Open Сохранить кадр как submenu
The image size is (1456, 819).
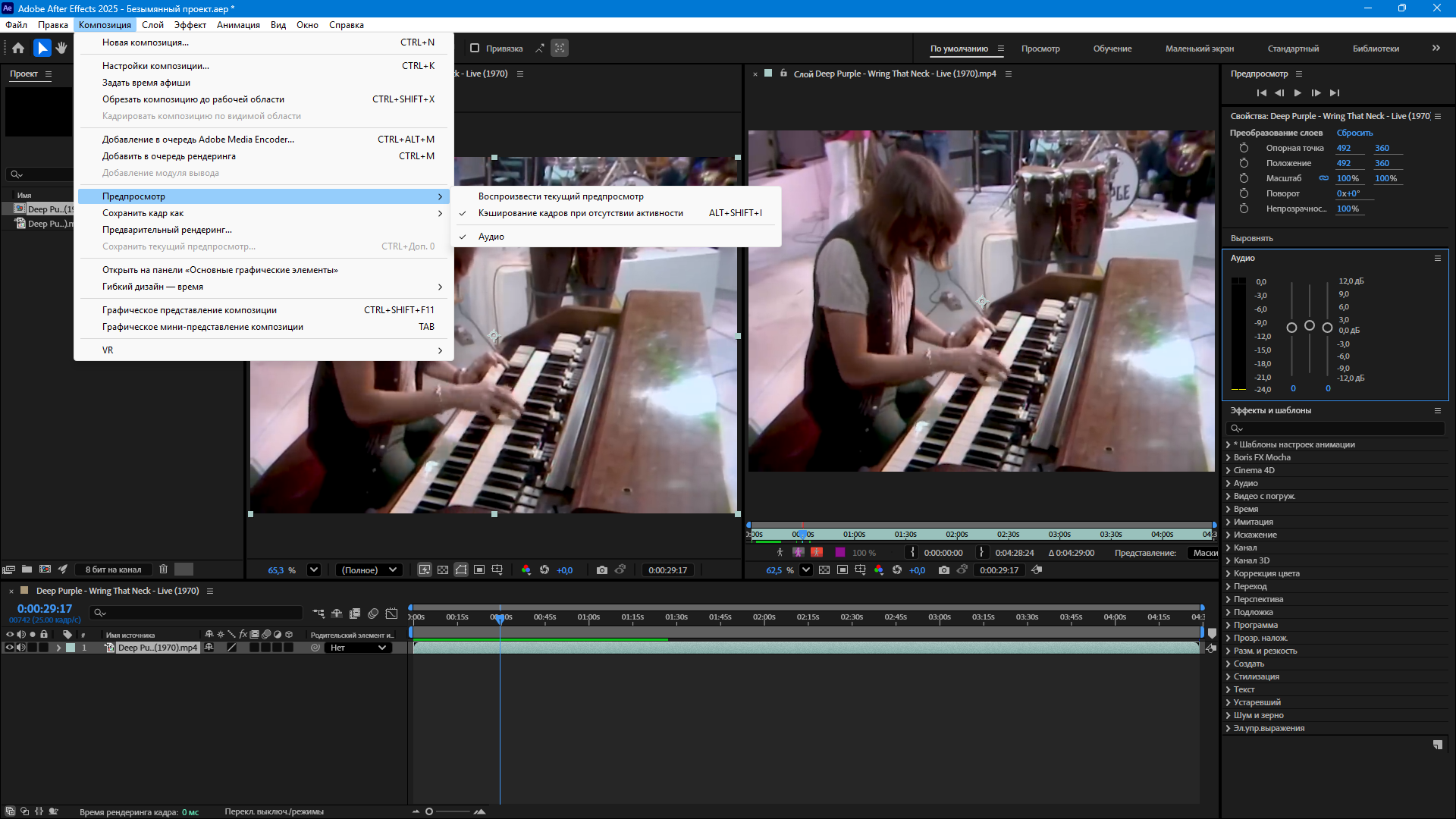tap(264, 213)
